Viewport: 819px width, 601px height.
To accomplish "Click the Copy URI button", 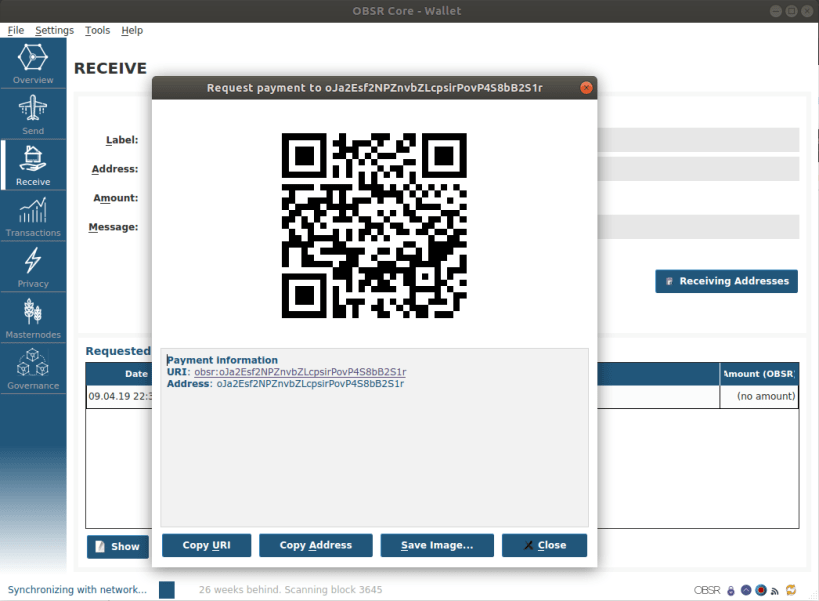I will (206, 545).
